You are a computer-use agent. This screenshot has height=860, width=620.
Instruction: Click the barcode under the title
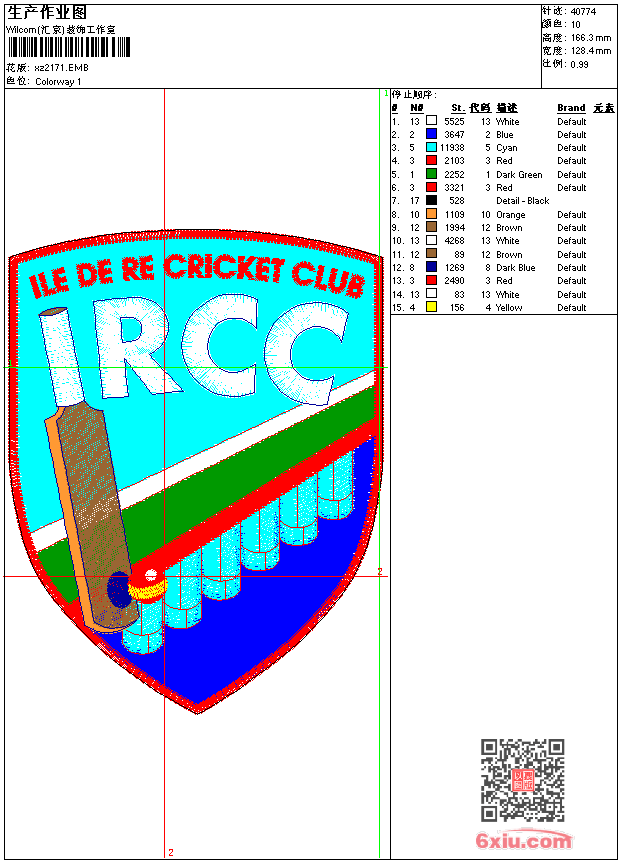(x=69, y=47)
